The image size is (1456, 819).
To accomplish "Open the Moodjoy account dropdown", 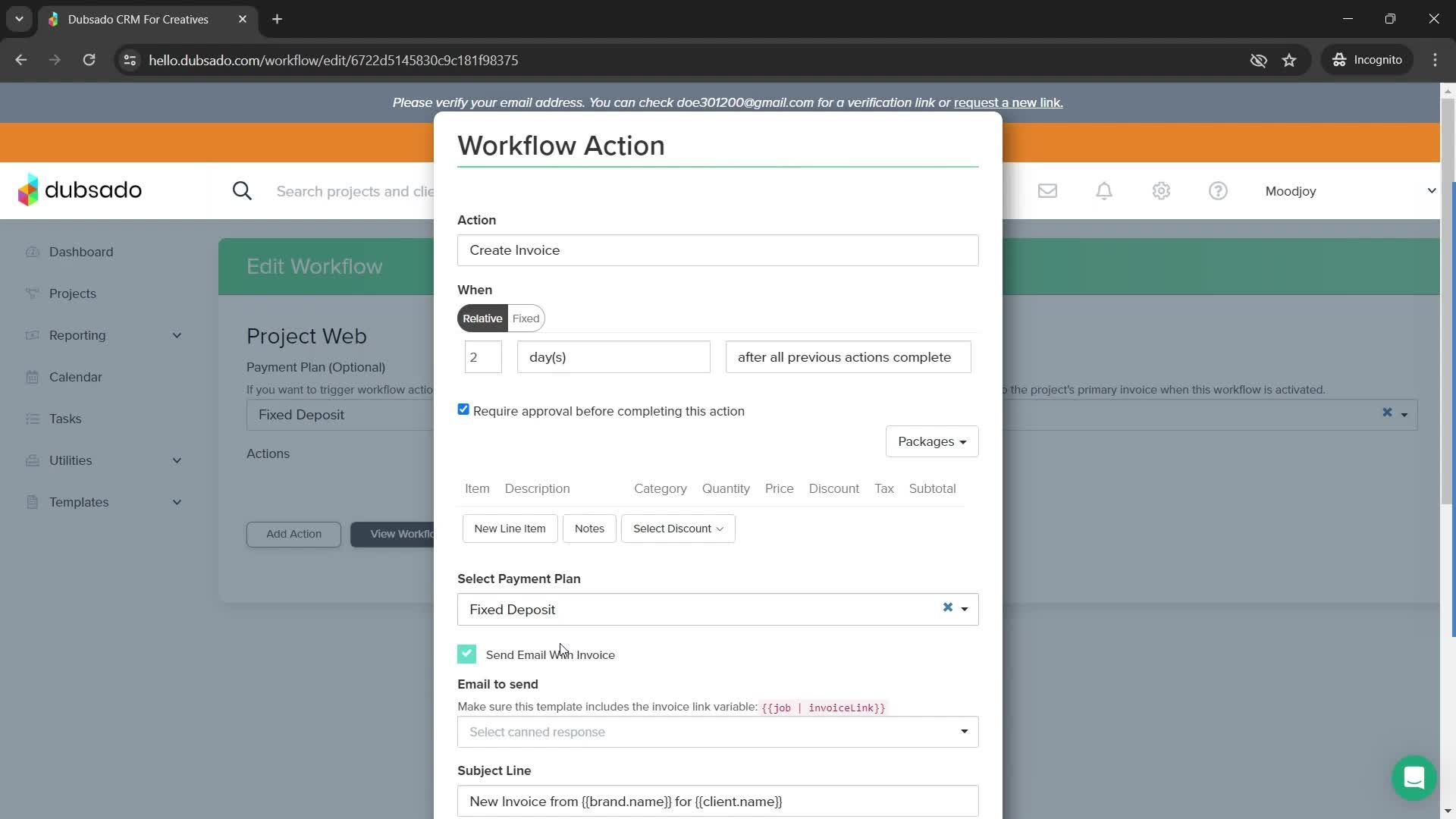I will coord(1350,191).
